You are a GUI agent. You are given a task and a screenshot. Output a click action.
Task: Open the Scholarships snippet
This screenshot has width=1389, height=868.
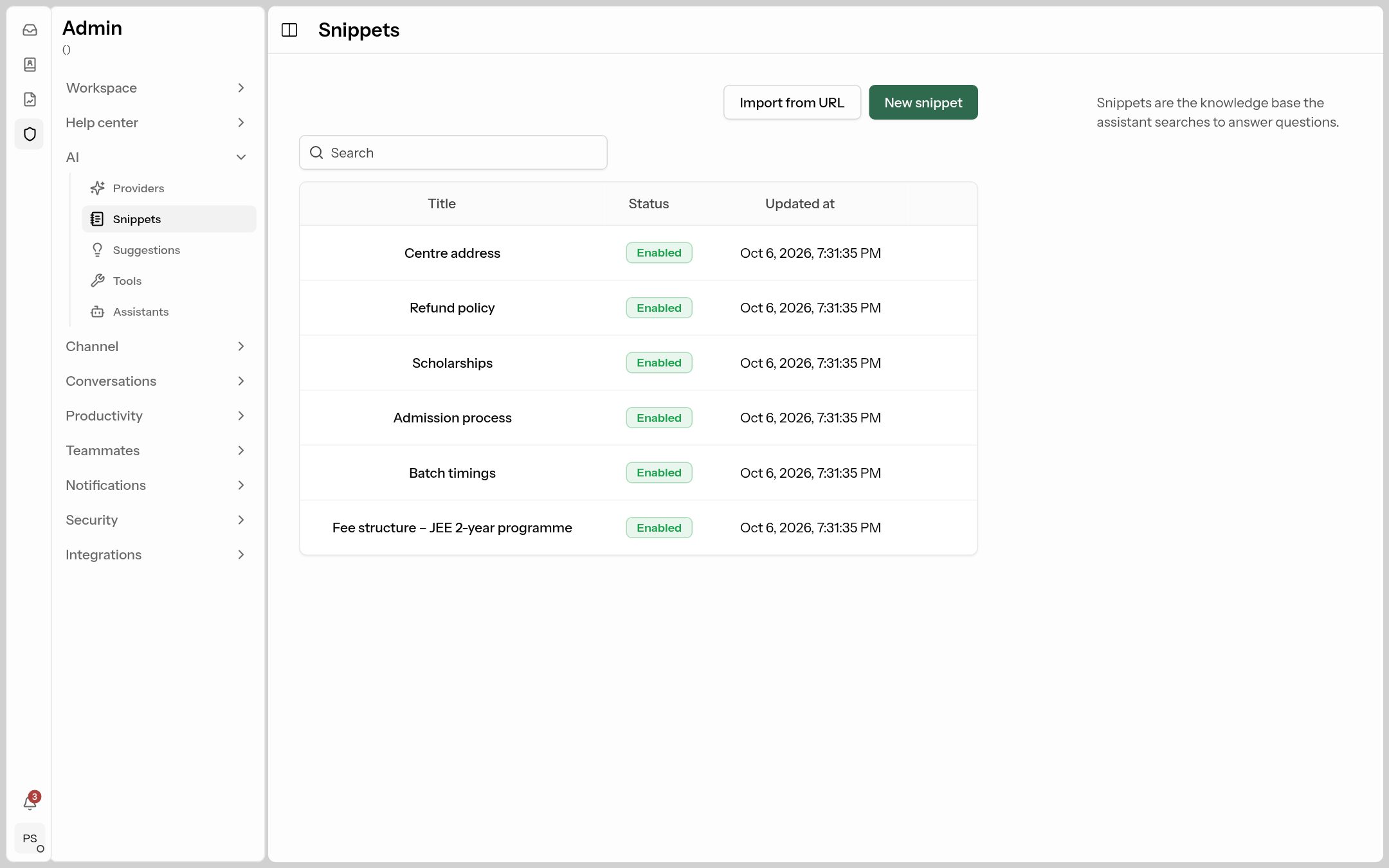(452, 363)
